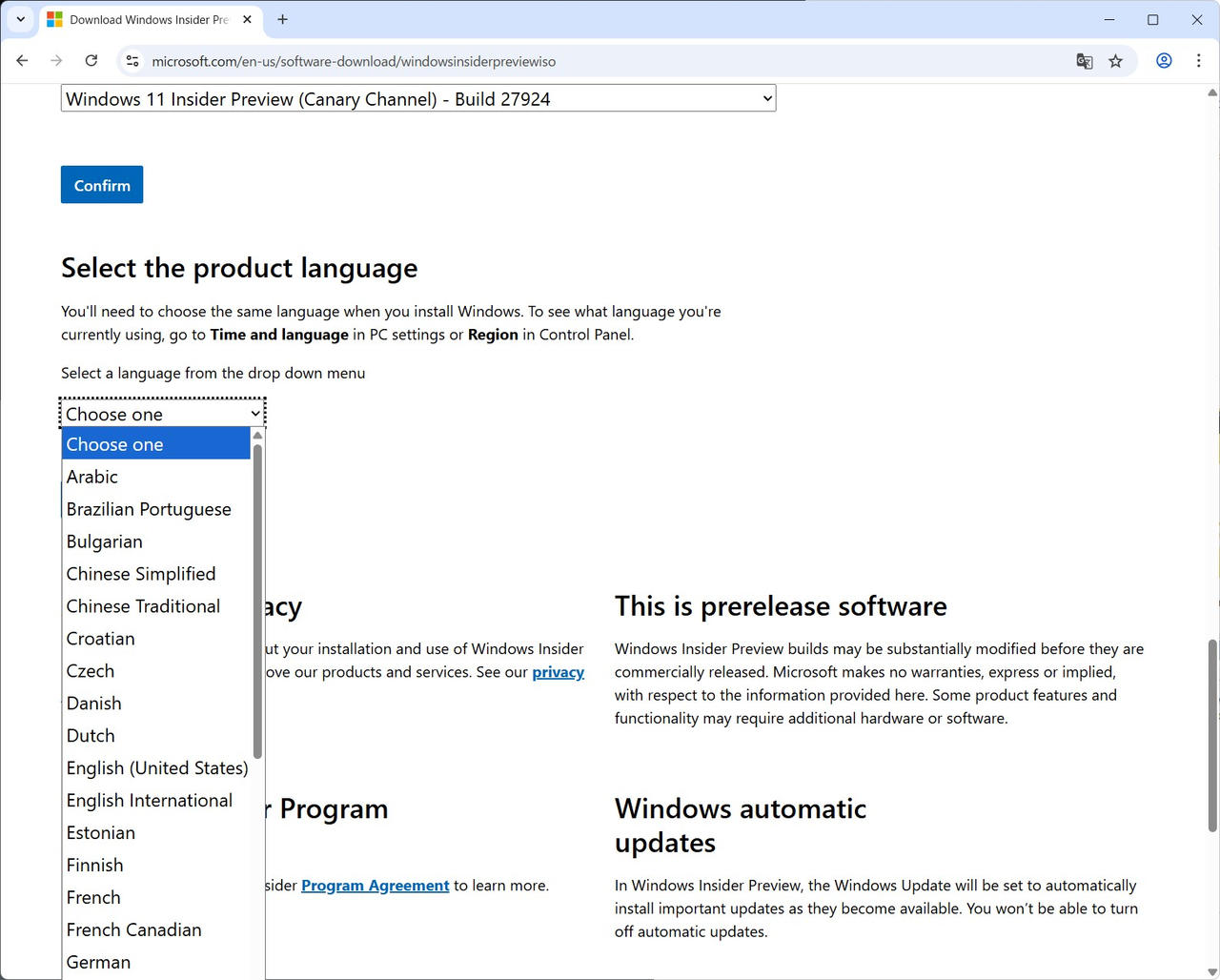This screenshot has width=1220, height=980.
Task: Select the highlighted Choose one option
Action: tap(156, 444)
